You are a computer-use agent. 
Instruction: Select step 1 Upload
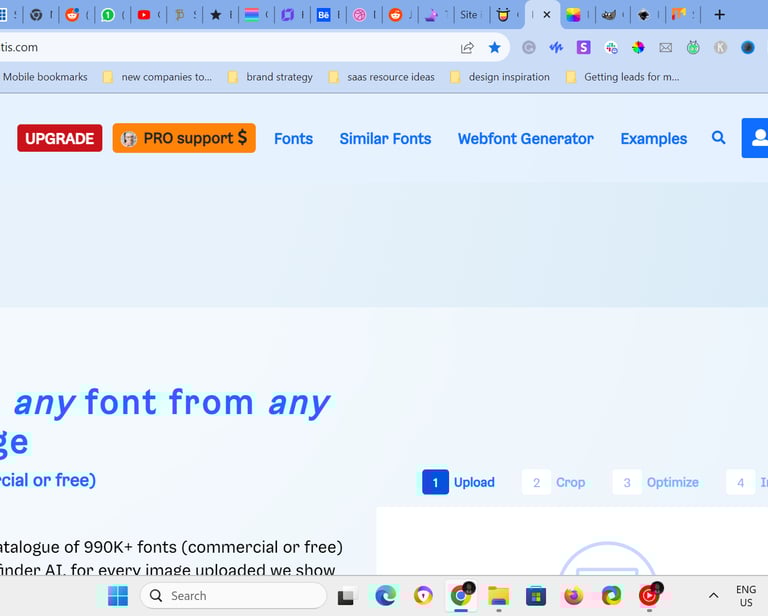pos(458,482)
